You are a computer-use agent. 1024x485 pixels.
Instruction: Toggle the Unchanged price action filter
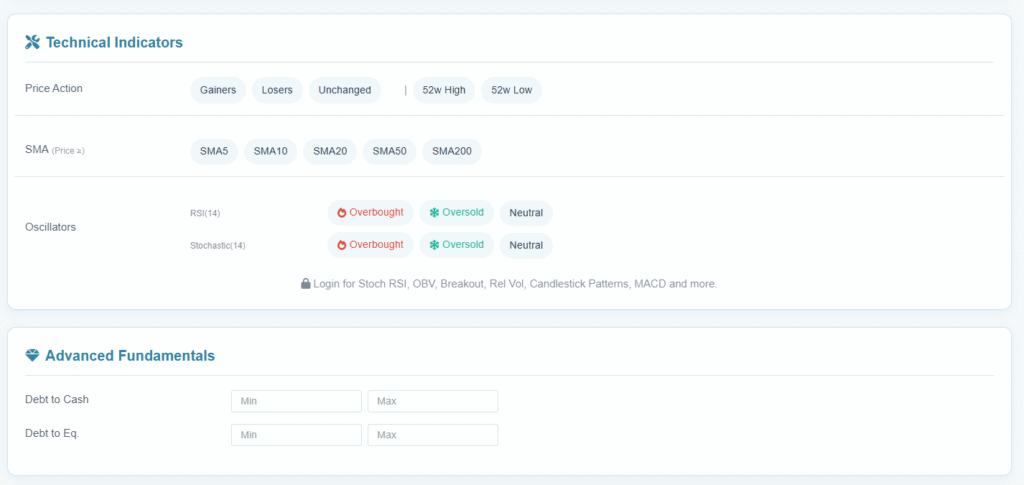345,90
